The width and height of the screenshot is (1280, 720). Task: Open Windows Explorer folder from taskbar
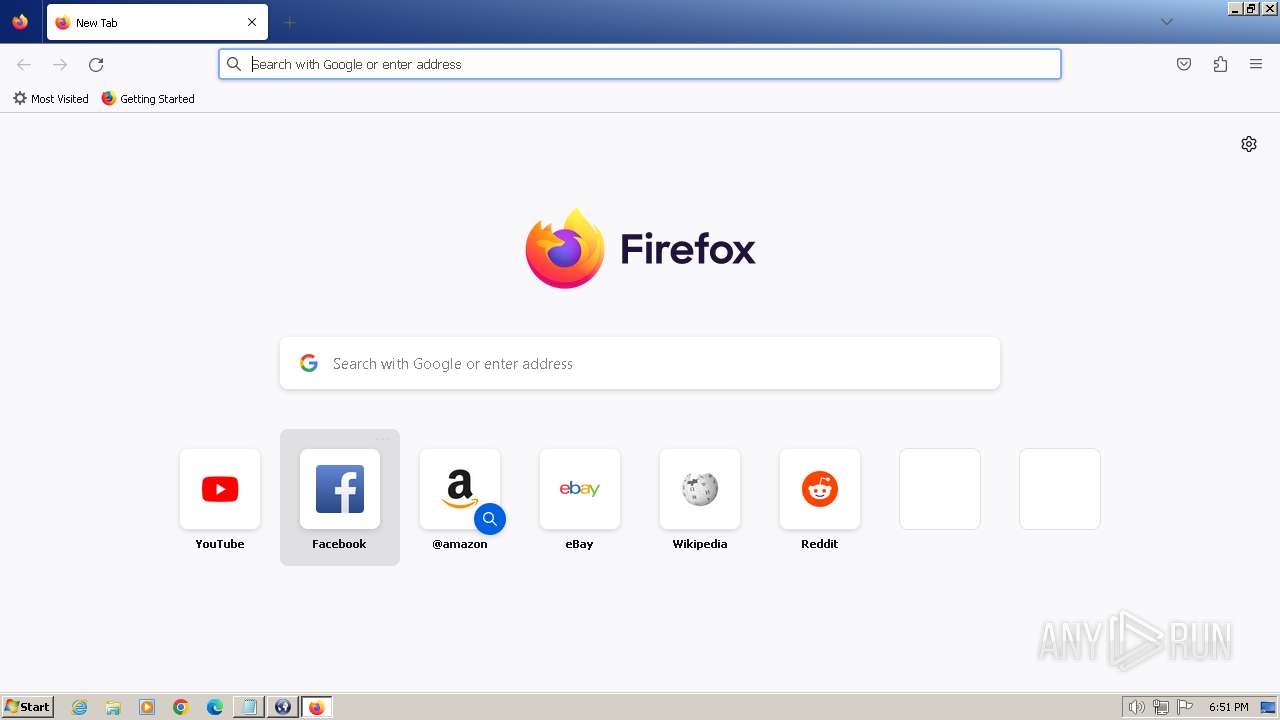point(113,707)
